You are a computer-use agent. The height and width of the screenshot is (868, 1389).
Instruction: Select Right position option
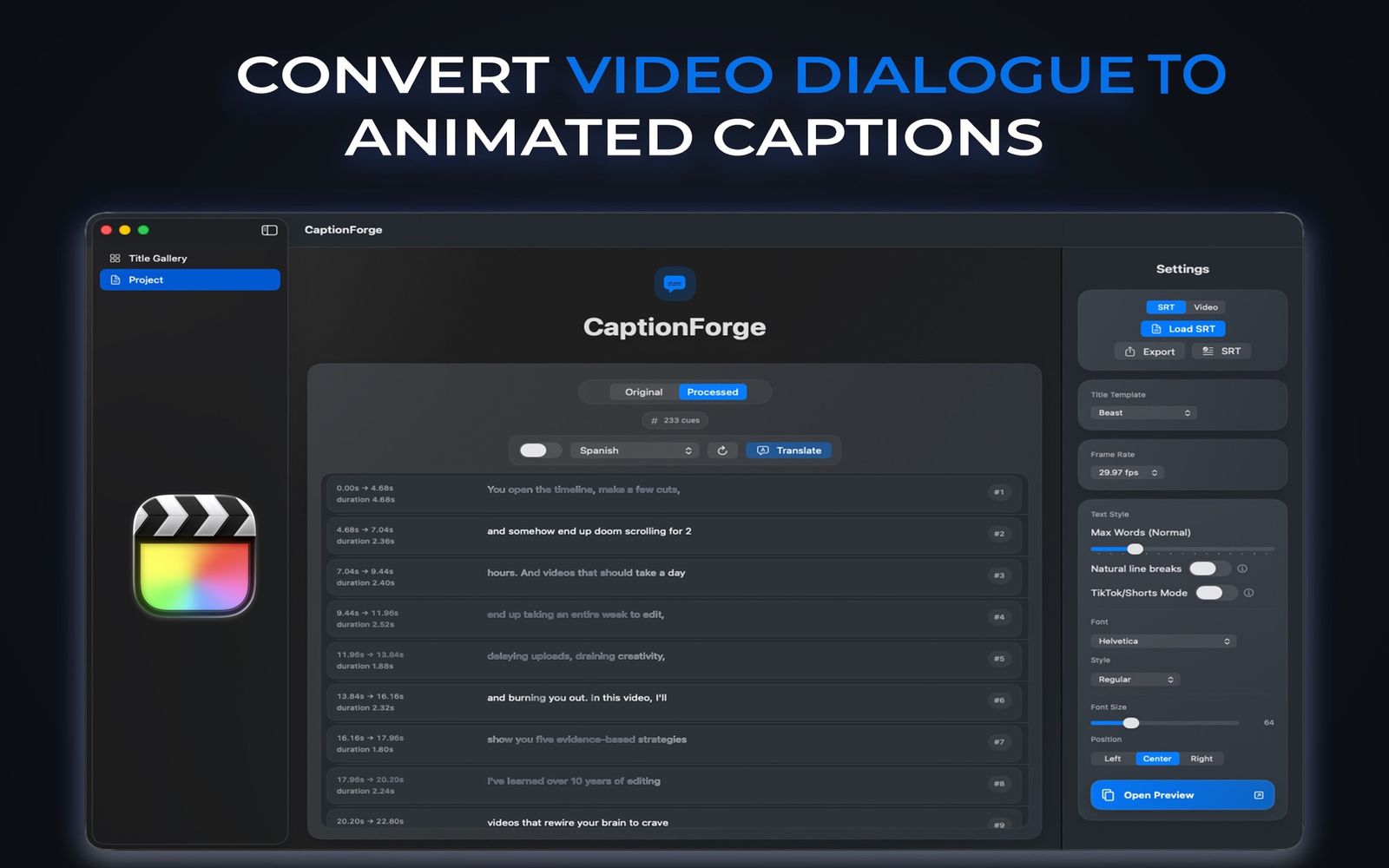[x=1201, y=759]
